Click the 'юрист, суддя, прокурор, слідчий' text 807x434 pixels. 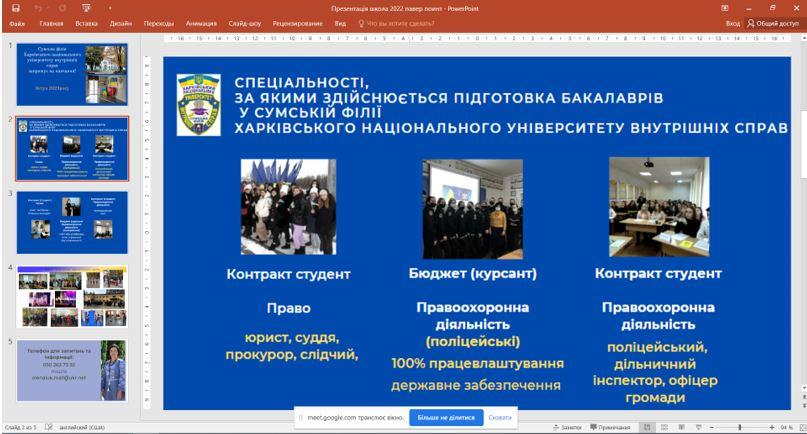[x=291, y=346]
